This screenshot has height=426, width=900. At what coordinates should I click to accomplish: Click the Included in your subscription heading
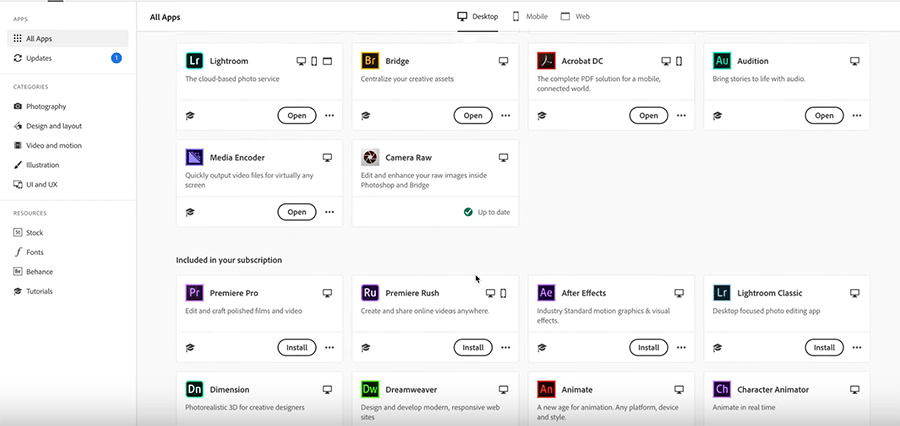[x=229, y=260]
